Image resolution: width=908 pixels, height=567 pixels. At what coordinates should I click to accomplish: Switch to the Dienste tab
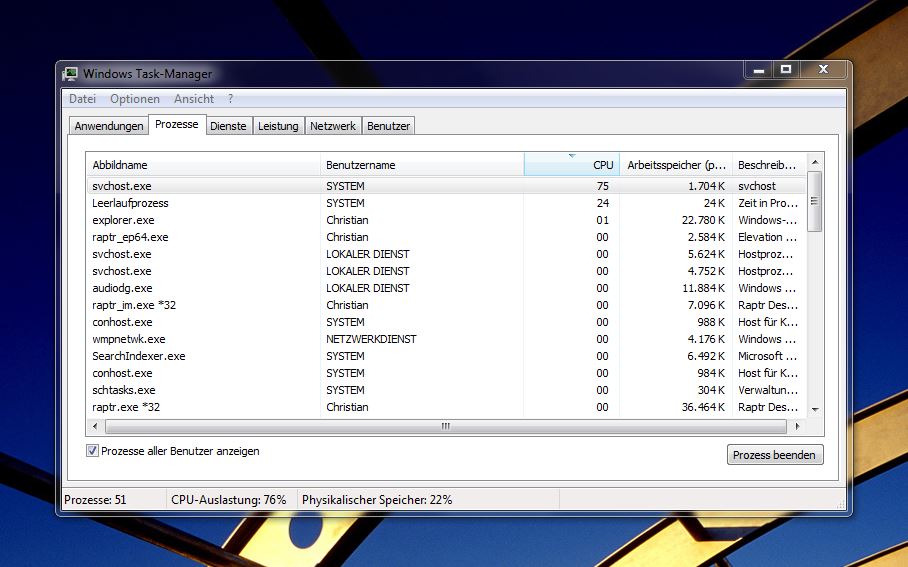pyautogui.click(x=228, y=126)
